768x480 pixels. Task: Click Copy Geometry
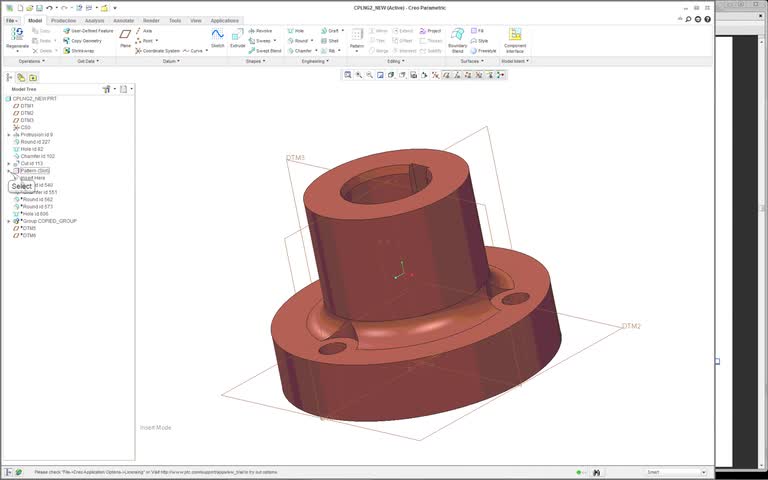pos(82,41)
